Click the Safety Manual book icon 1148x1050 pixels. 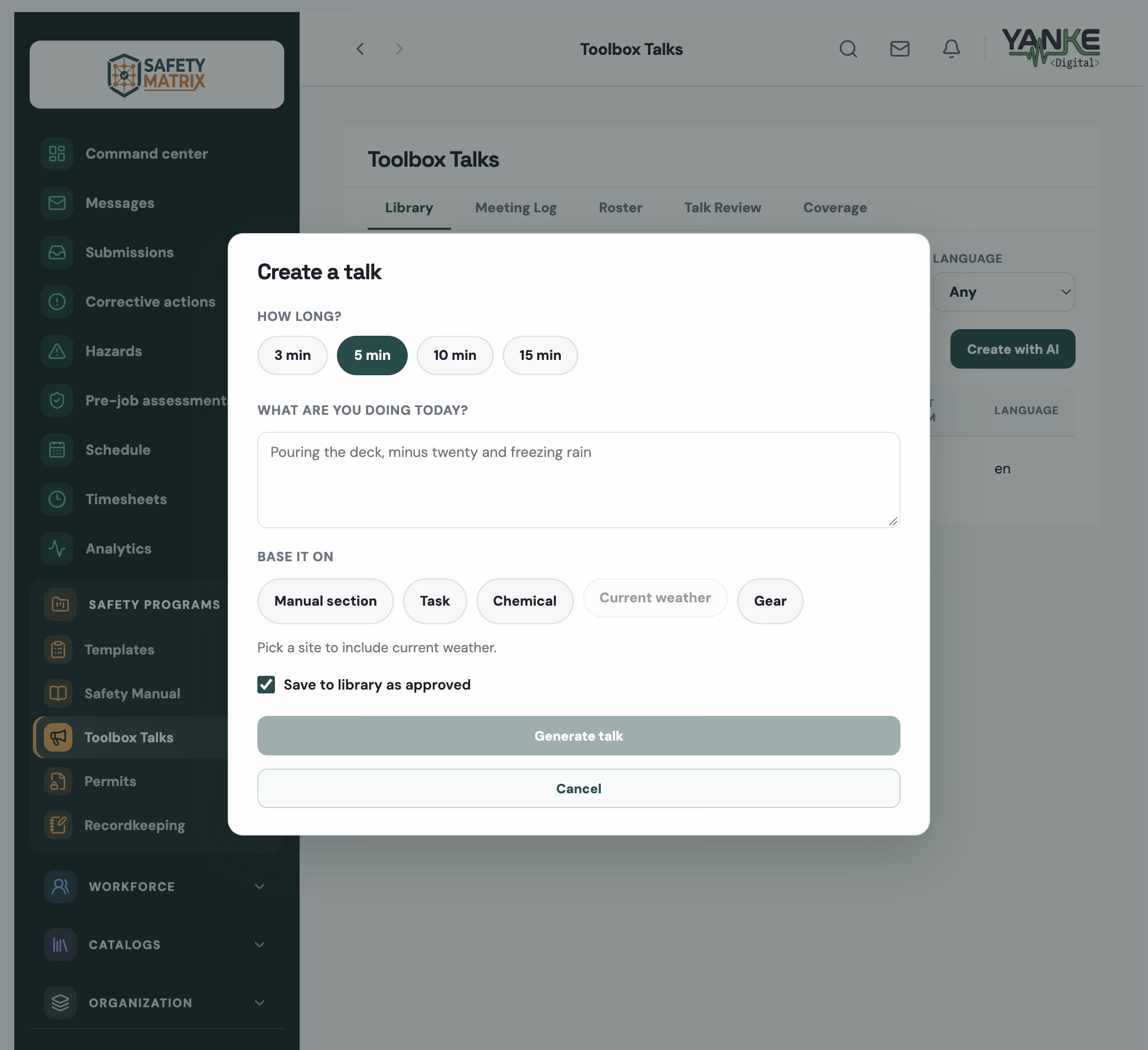(x=58, y=693)
